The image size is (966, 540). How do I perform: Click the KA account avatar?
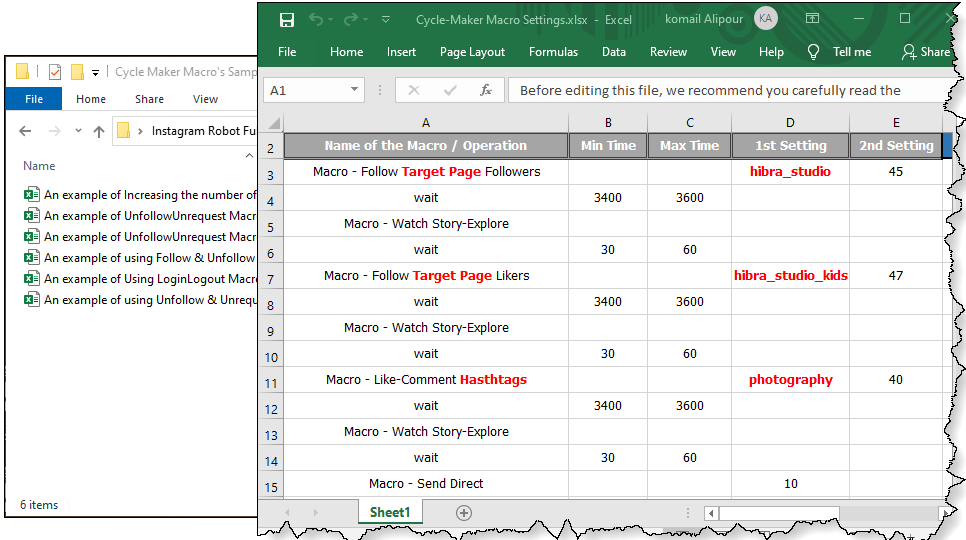click(766, 18)
